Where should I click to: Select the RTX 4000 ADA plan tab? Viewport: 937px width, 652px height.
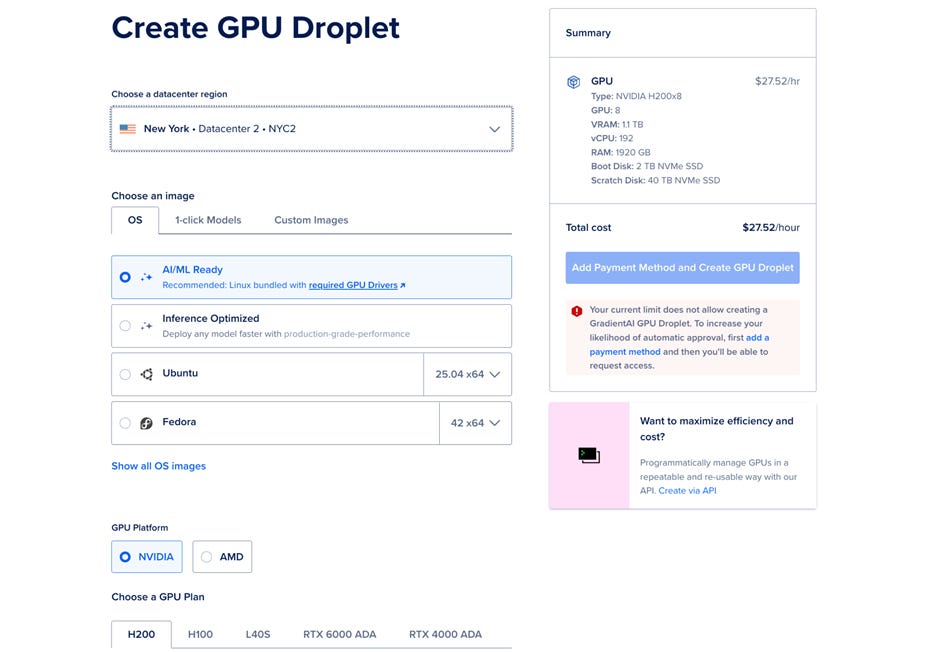(x=445, y=634)
